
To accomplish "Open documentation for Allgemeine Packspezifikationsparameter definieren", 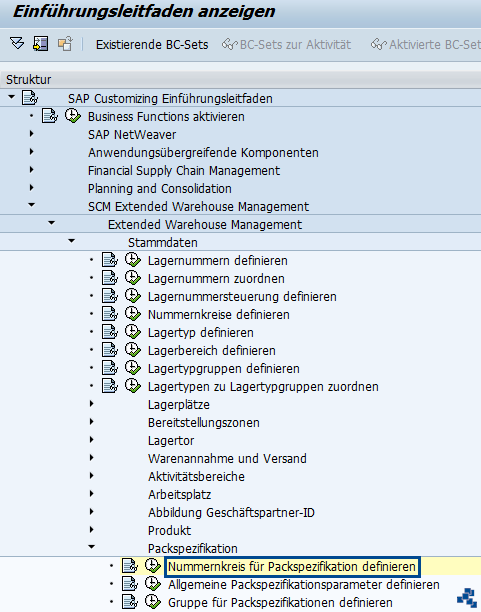I will [x=130, y=584].
